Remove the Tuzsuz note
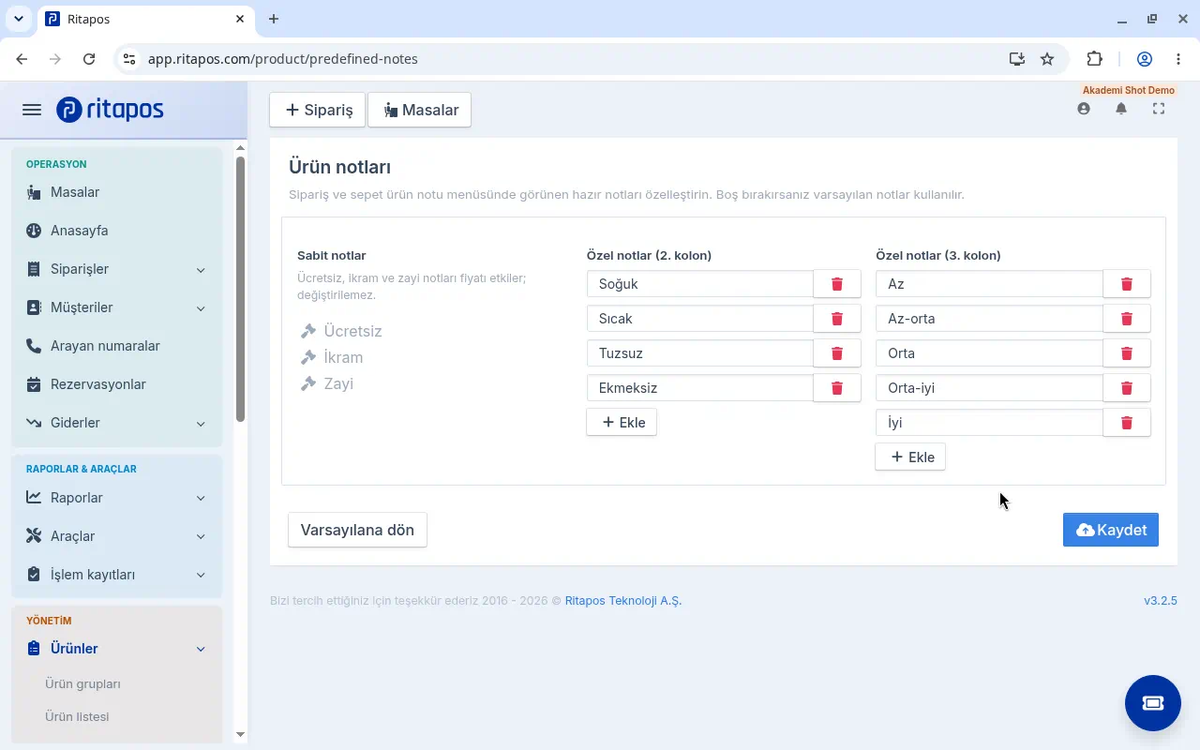This screenshot has width=1200, height=750. point(837,353)
